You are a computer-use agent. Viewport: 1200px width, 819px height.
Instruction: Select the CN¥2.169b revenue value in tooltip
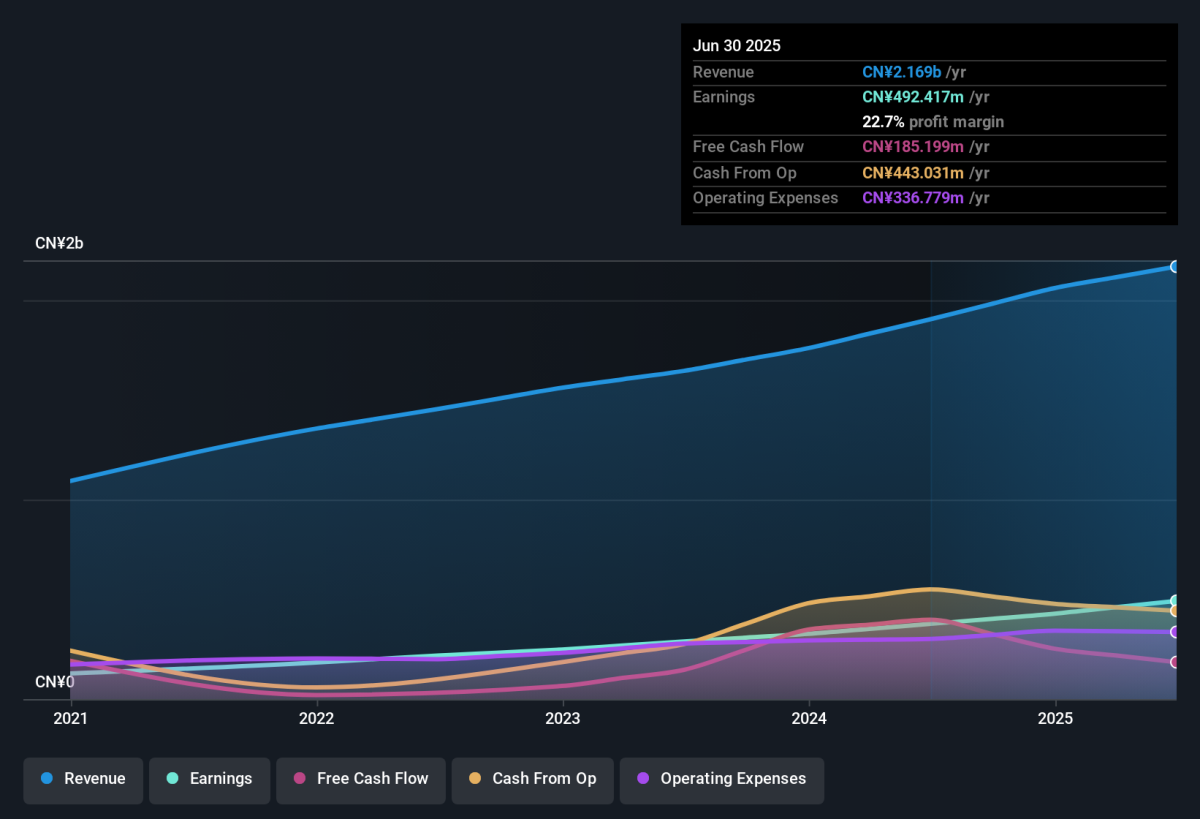click(x=901, y=72)
